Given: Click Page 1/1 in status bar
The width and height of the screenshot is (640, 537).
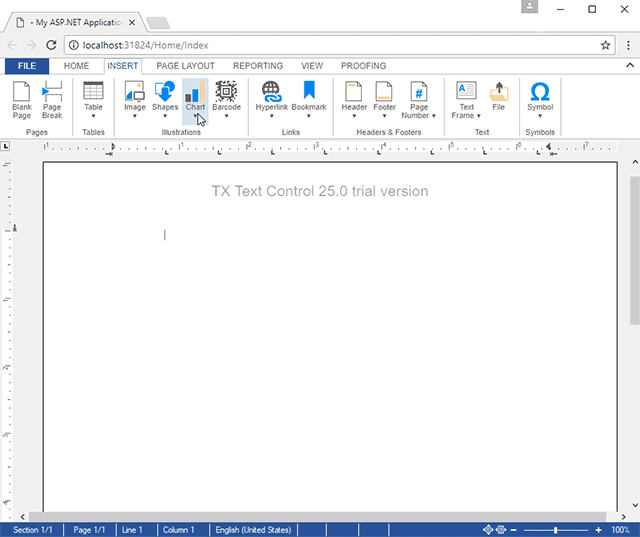Looking at the screenshot, I should [89, 530].
